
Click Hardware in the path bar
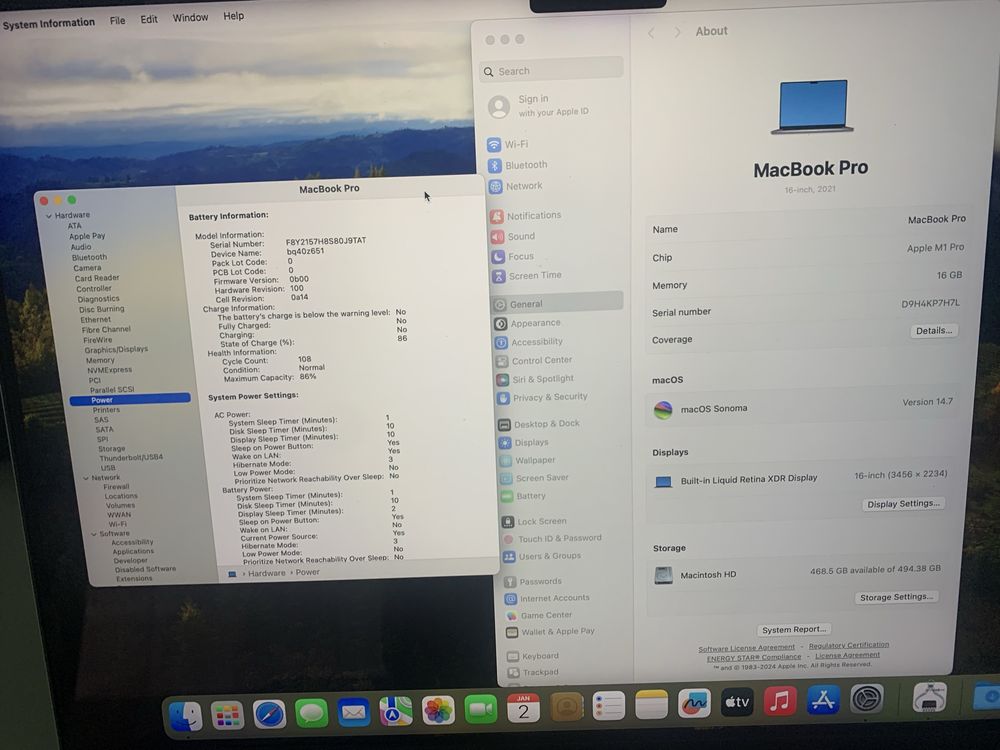pyautogui.click(x=266, y=573)
